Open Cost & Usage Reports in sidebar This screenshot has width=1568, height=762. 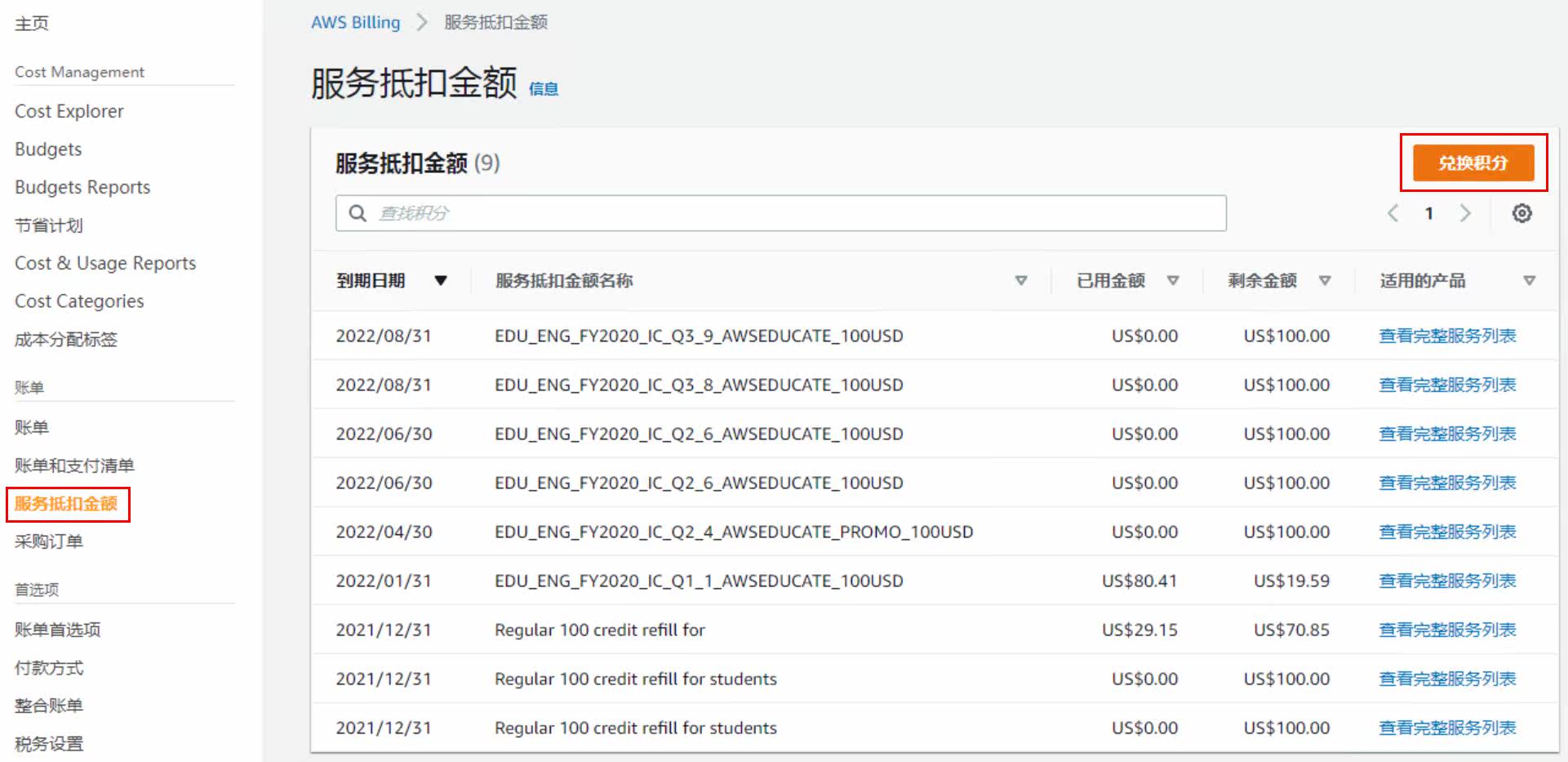coord(105,263)
